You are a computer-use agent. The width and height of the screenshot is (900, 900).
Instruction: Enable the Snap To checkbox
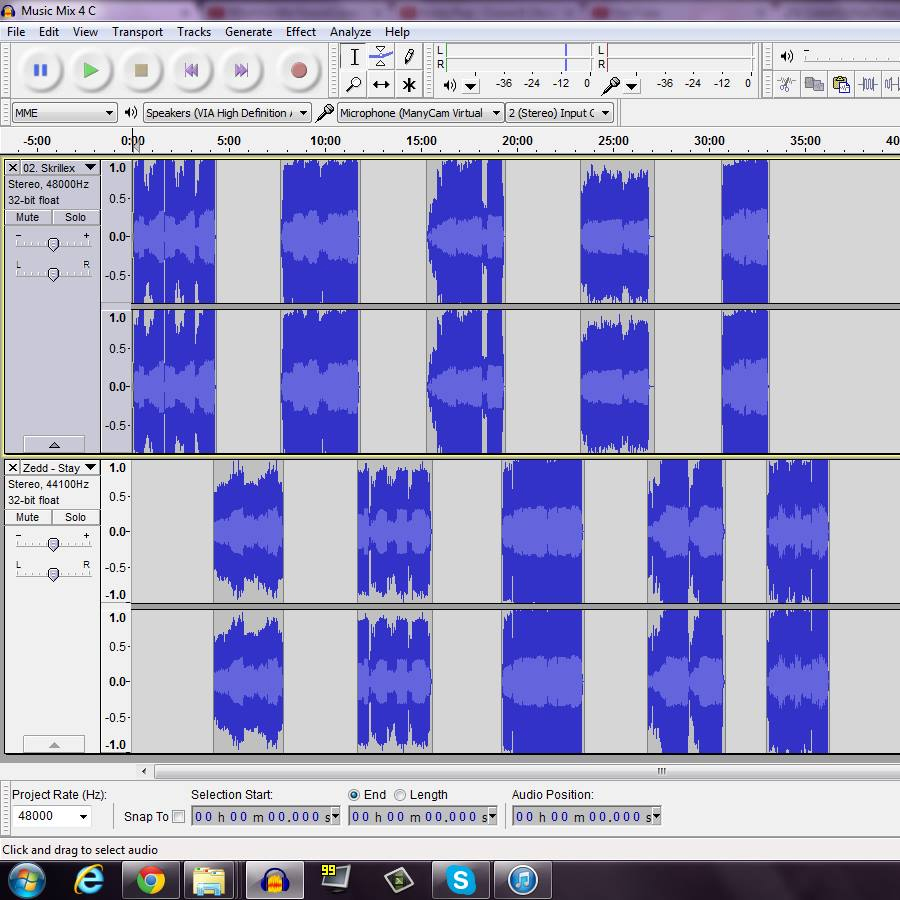click(x=178, y=816)
